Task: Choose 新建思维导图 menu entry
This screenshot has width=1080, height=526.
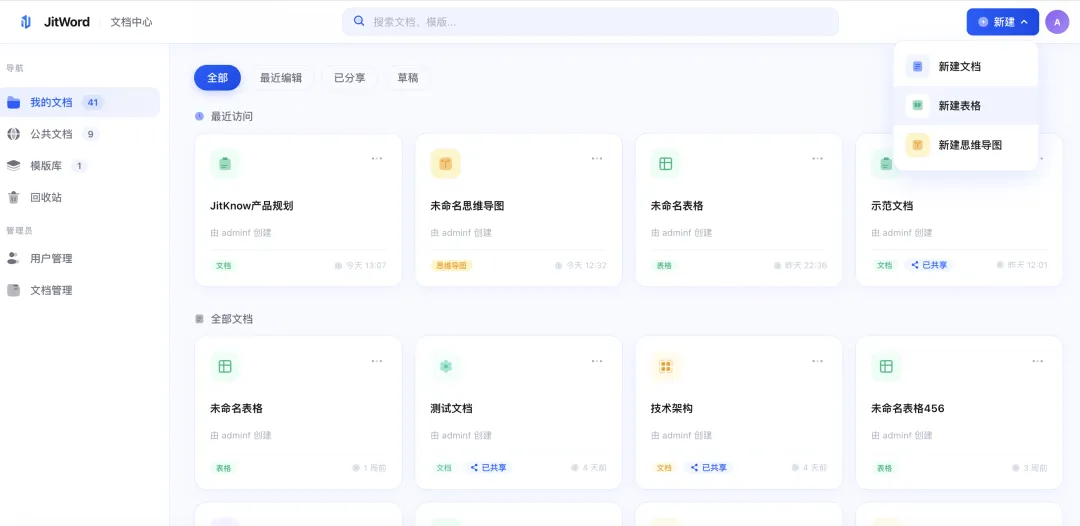Action: click(966, 145)
